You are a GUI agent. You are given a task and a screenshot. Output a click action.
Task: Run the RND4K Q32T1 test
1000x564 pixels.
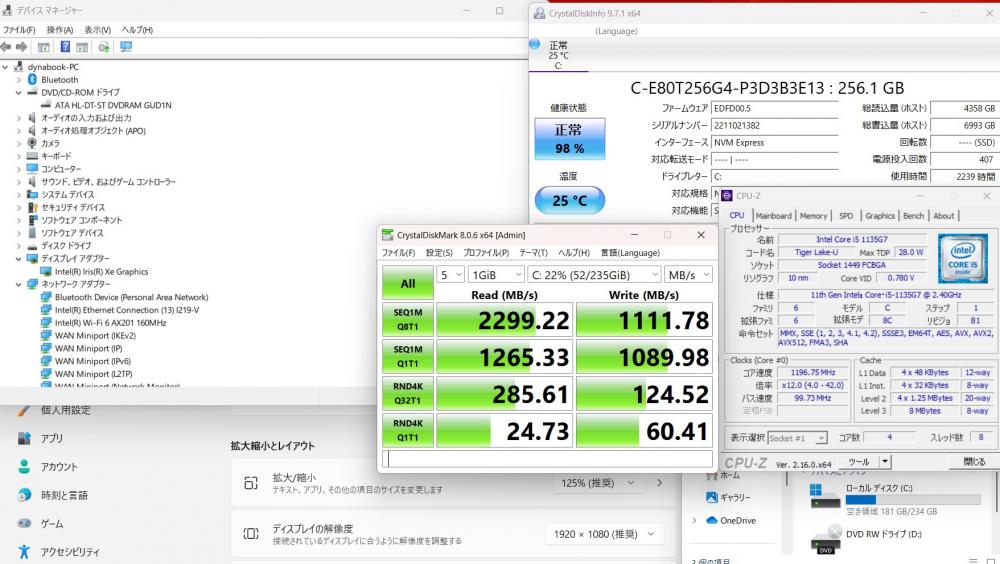408,394
